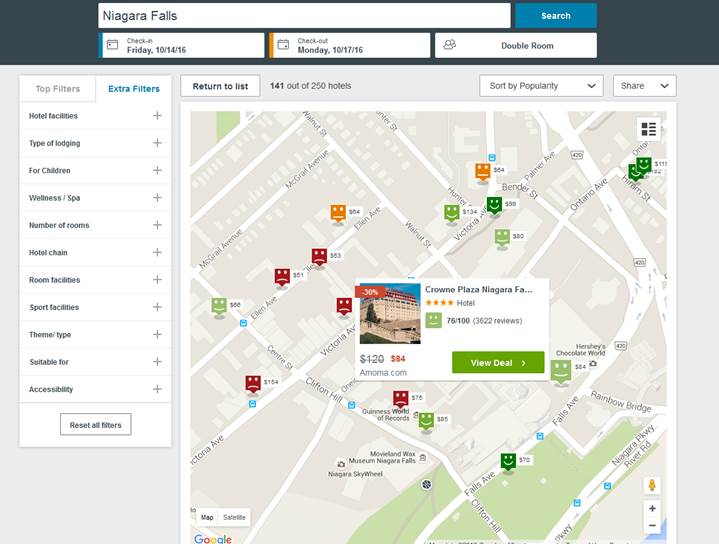Viewport: 719px width, 544px height.
Task: Click the -30% discount badge
Action: pyautogui.click(x=370, y=292)
